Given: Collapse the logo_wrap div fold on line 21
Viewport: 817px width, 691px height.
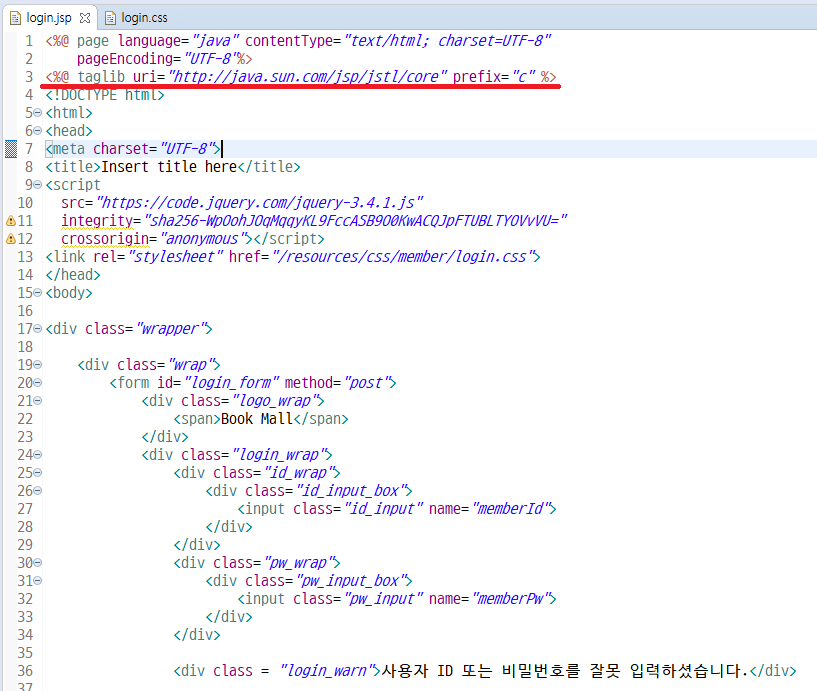Looking at the screenshot, I should click(38, 401).
